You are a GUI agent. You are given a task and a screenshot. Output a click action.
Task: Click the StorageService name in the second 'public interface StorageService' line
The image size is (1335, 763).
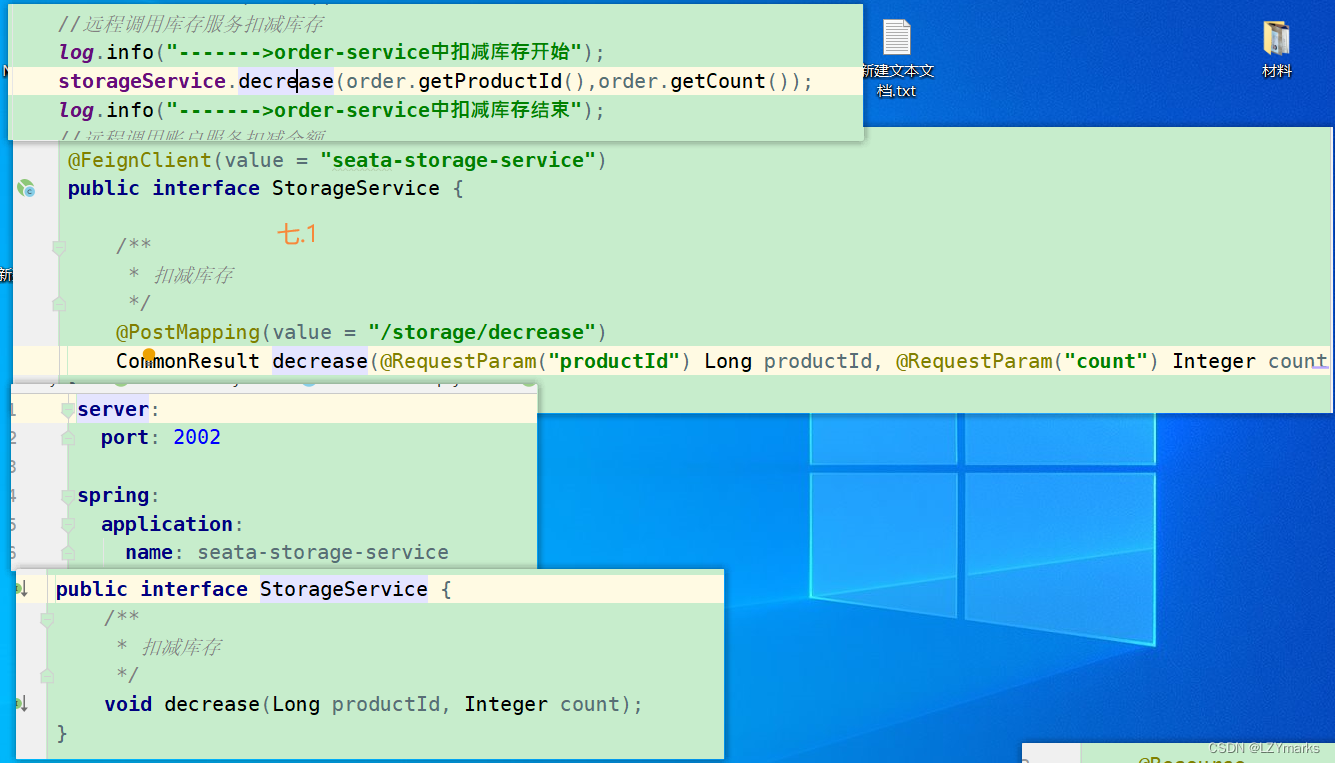click(x=344, y=589)
